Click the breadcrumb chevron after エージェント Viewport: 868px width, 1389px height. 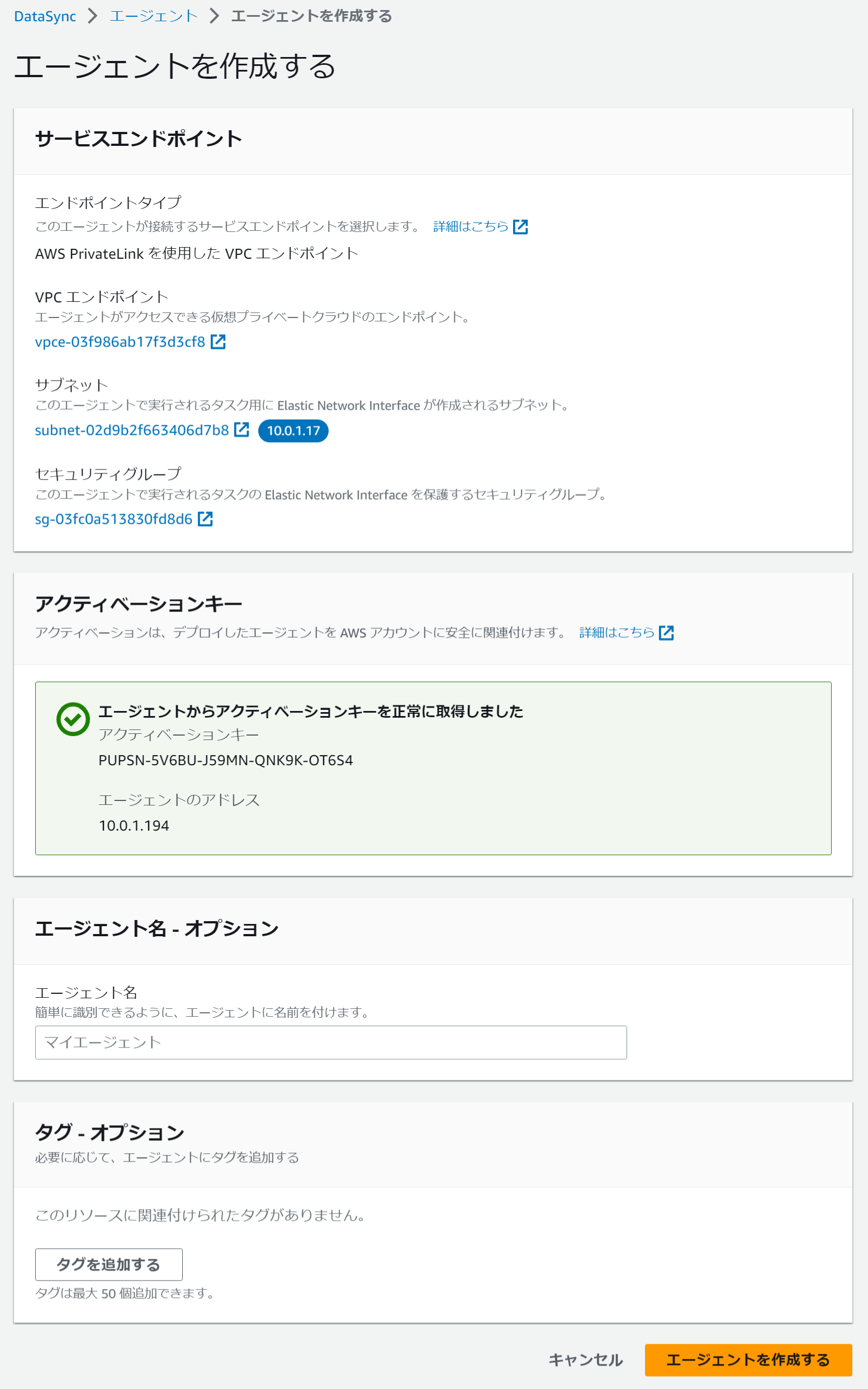(x=214, y=16)
